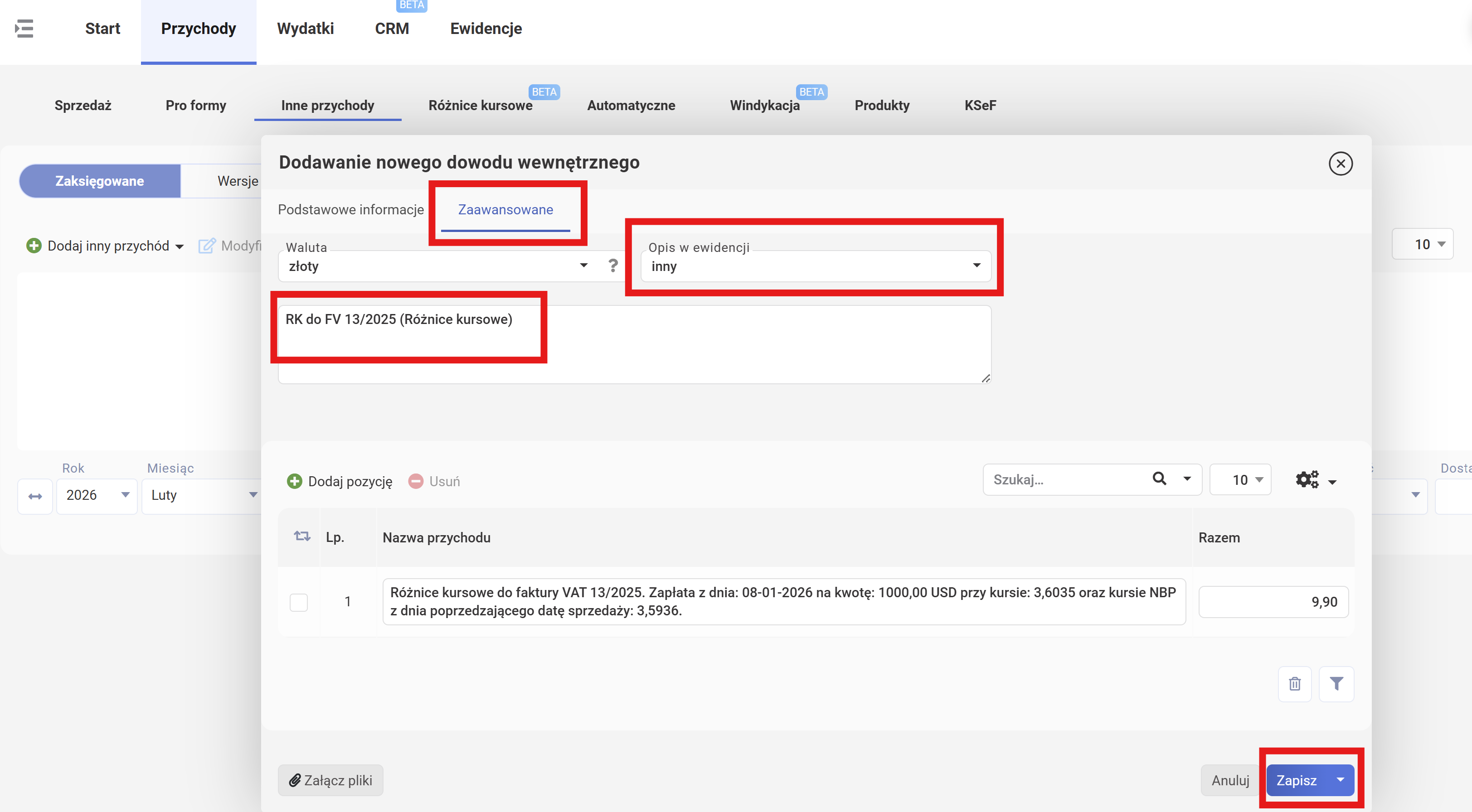Open the Opis w ewidencji dropdown
Screen dimensions: 1472x812
coord(815,266)
